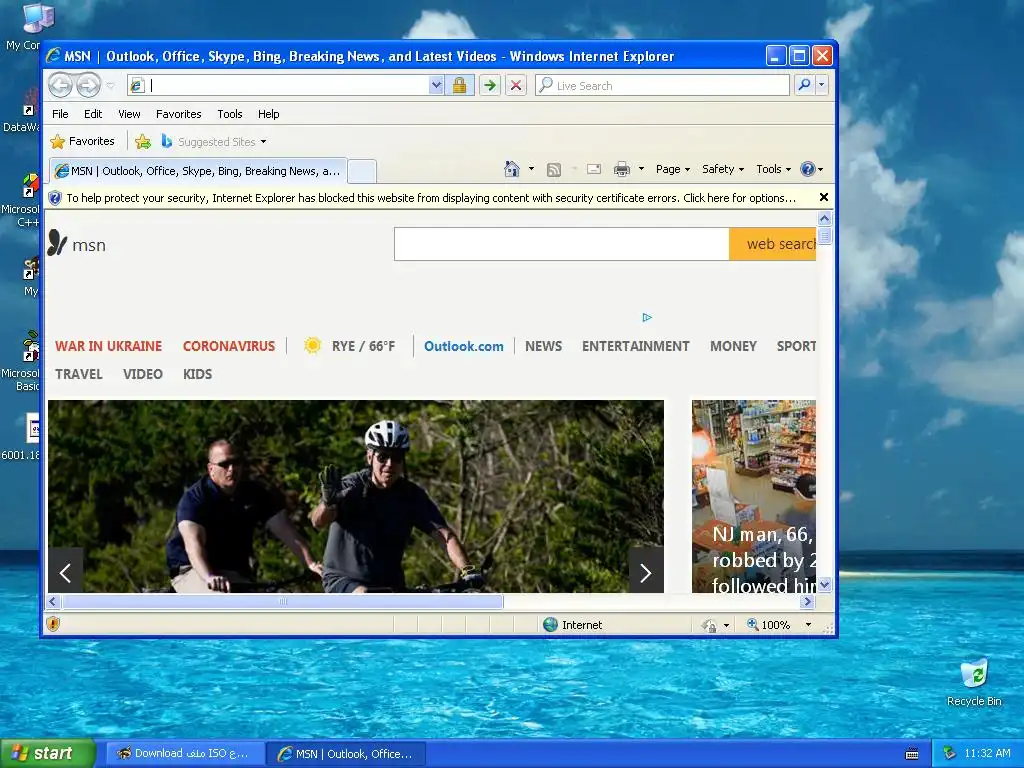Click the Read Mail envelope icon

594,169
